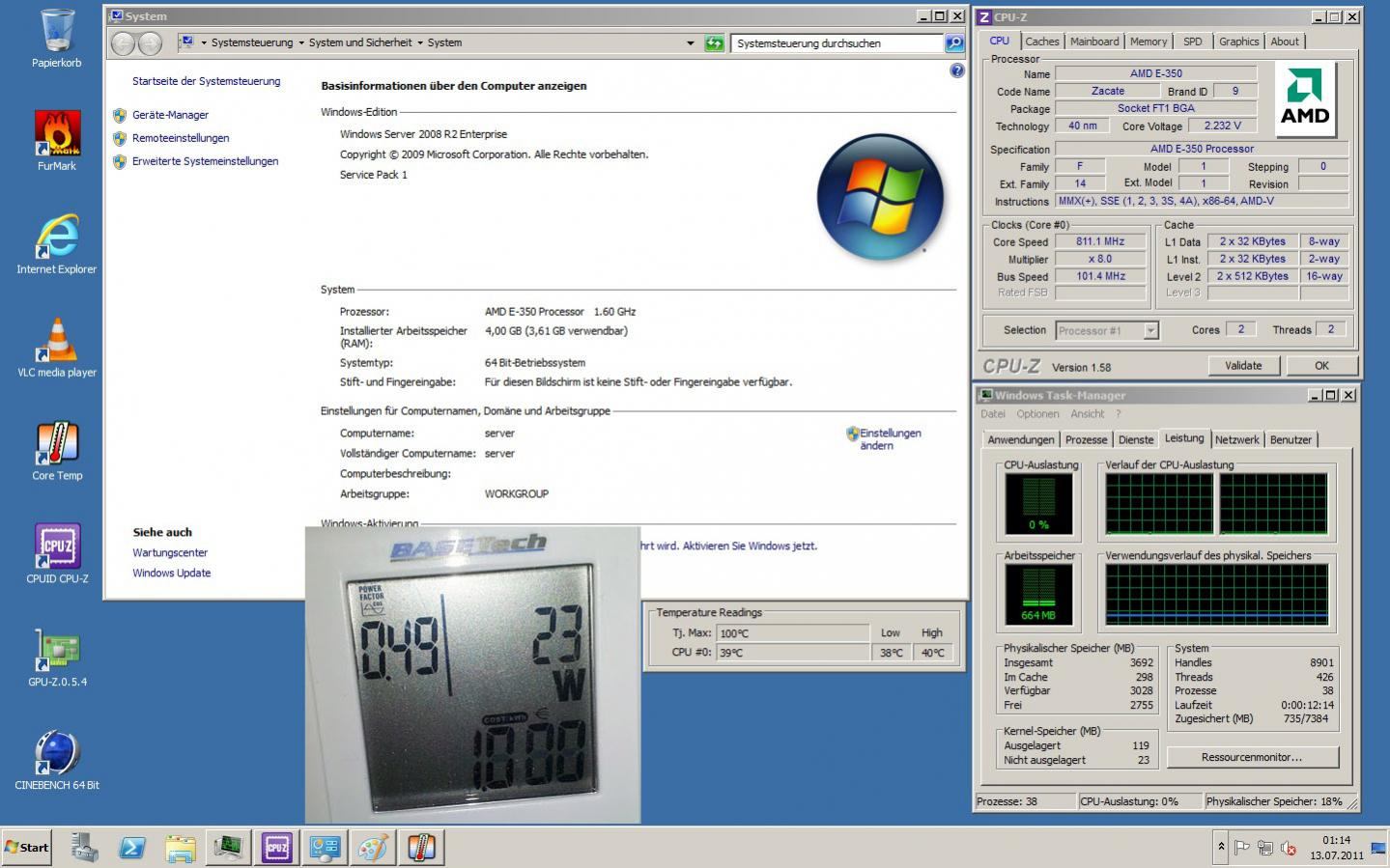Image resolution: width=1390 pixels, height=868 pixels.
Task: Click the CPU-Auslastung 0 % gauge
Action: pyautogui.click(x=1038, y=504)
